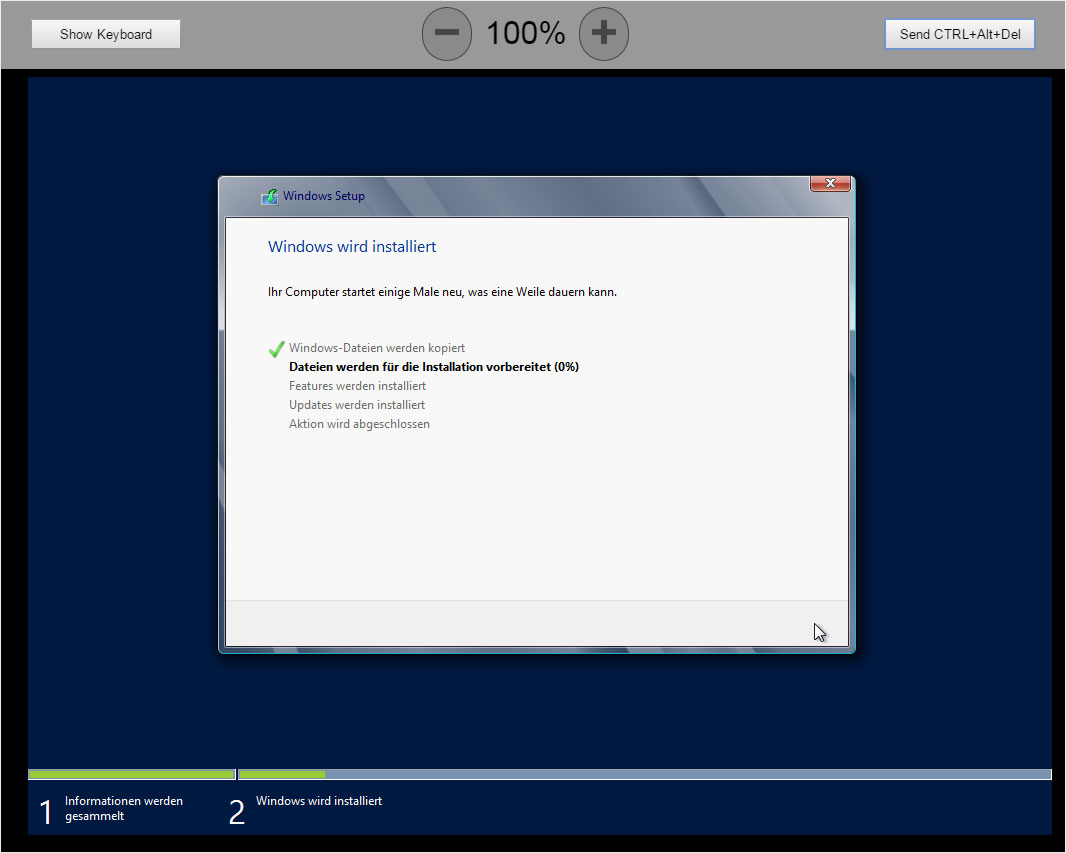Image resolution: width=1066 pixels, height=853 pixels.
Task: Click the green checkmark beside Windows-Dateien werden kopiert
Action: pos(276,349)
